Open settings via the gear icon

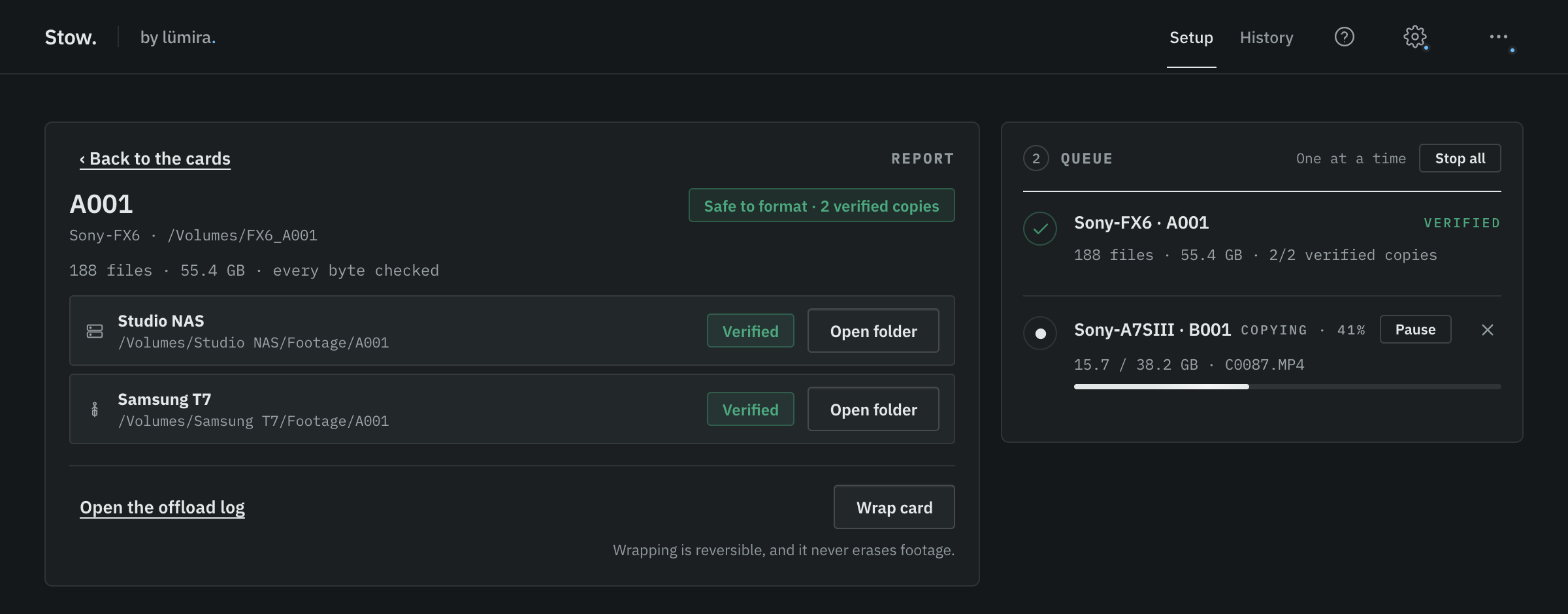click(x=1414, y=37)
